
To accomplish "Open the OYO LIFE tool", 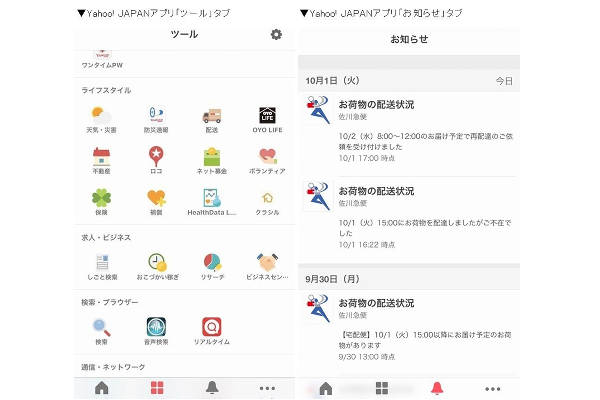I will coord(267,120).
